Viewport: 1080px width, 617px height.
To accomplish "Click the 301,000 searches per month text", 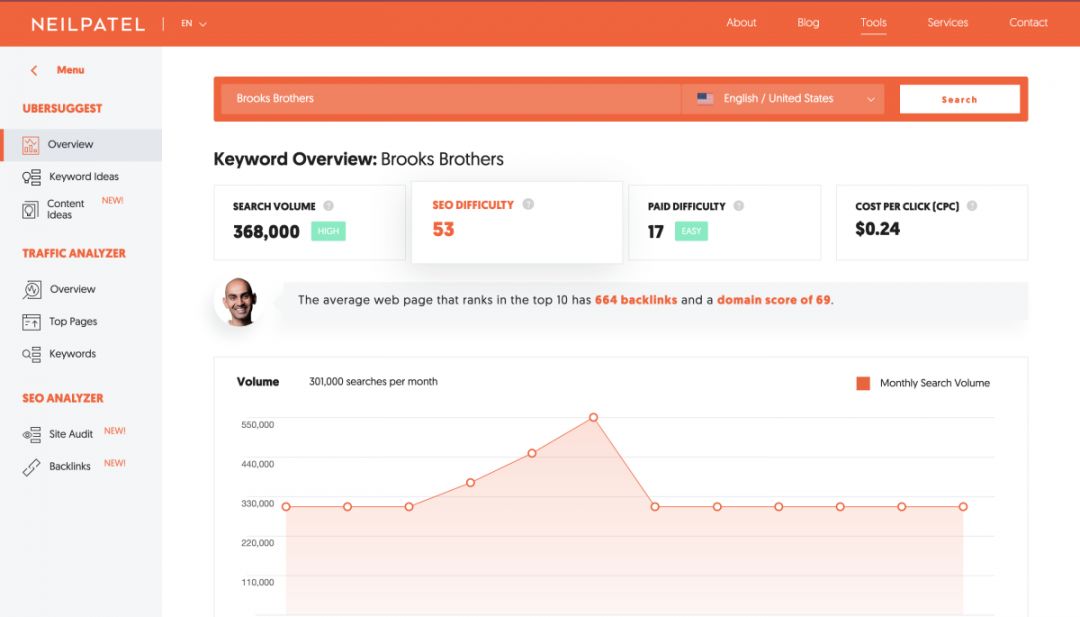I will tap(373, 381).
